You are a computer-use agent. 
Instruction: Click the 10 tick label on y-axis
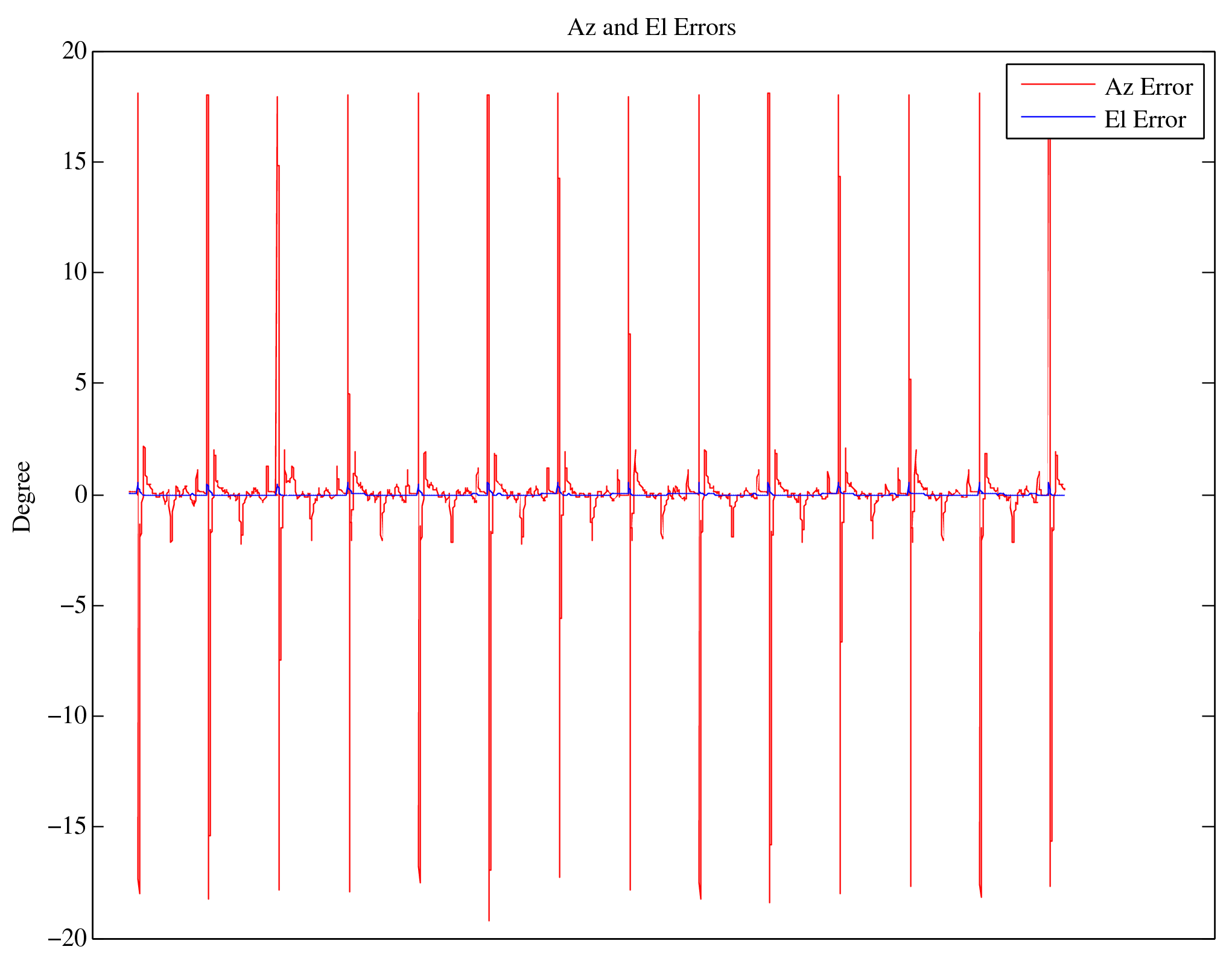point(75,272)
